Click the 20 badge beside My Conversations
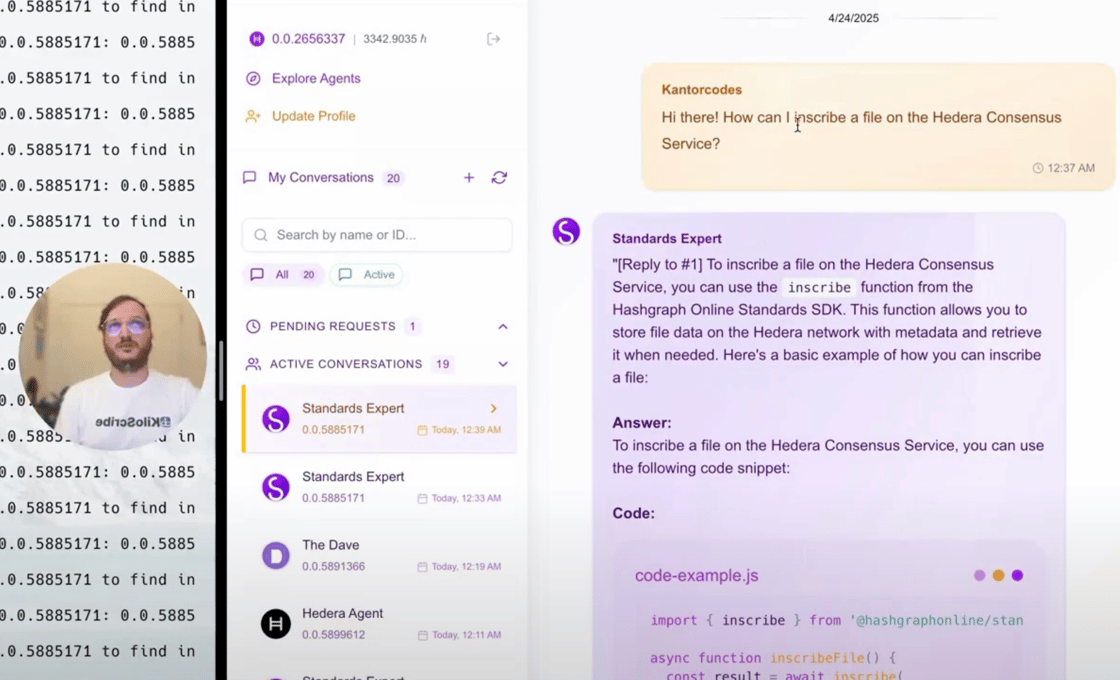The image size is (1120, 680). (394, 178)
